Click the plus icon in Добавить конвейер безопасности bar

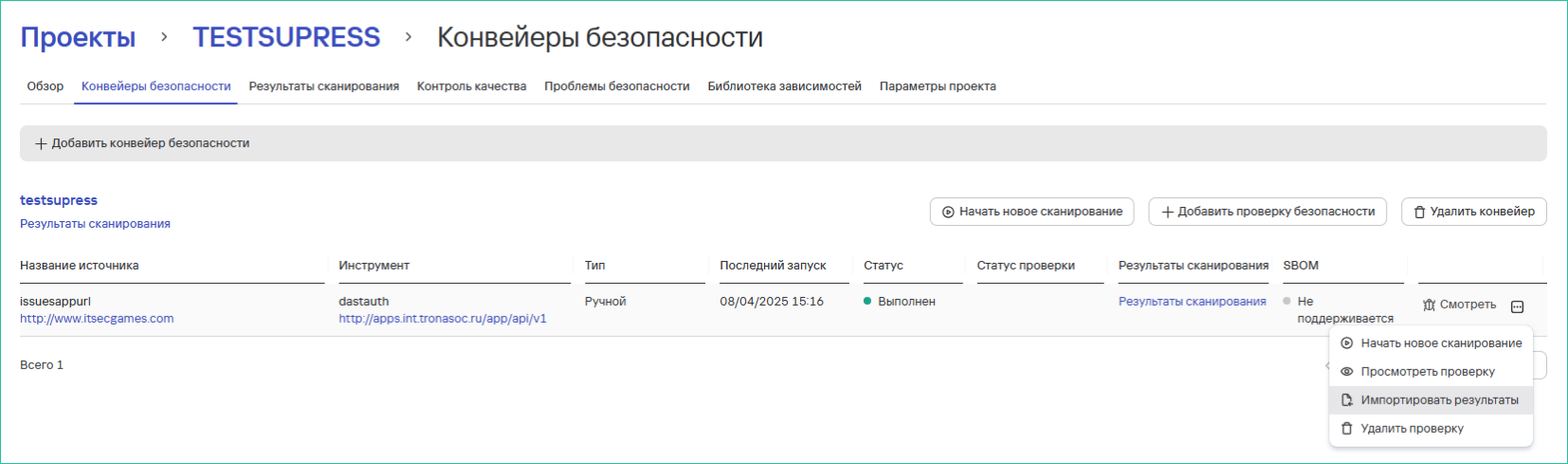(41, 144)
